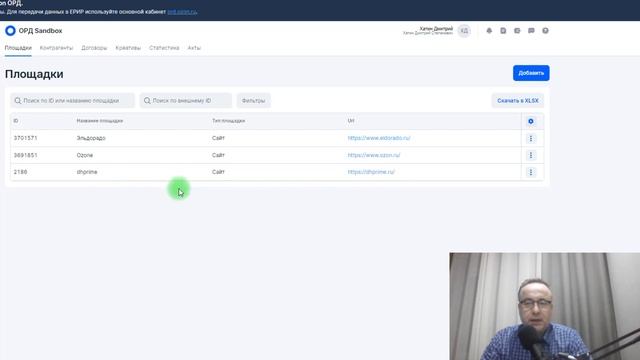Click Сайт type in the Эльдорадо row
Image resolution: width=640 pixels, height=360 pixels.
(218, 138)
